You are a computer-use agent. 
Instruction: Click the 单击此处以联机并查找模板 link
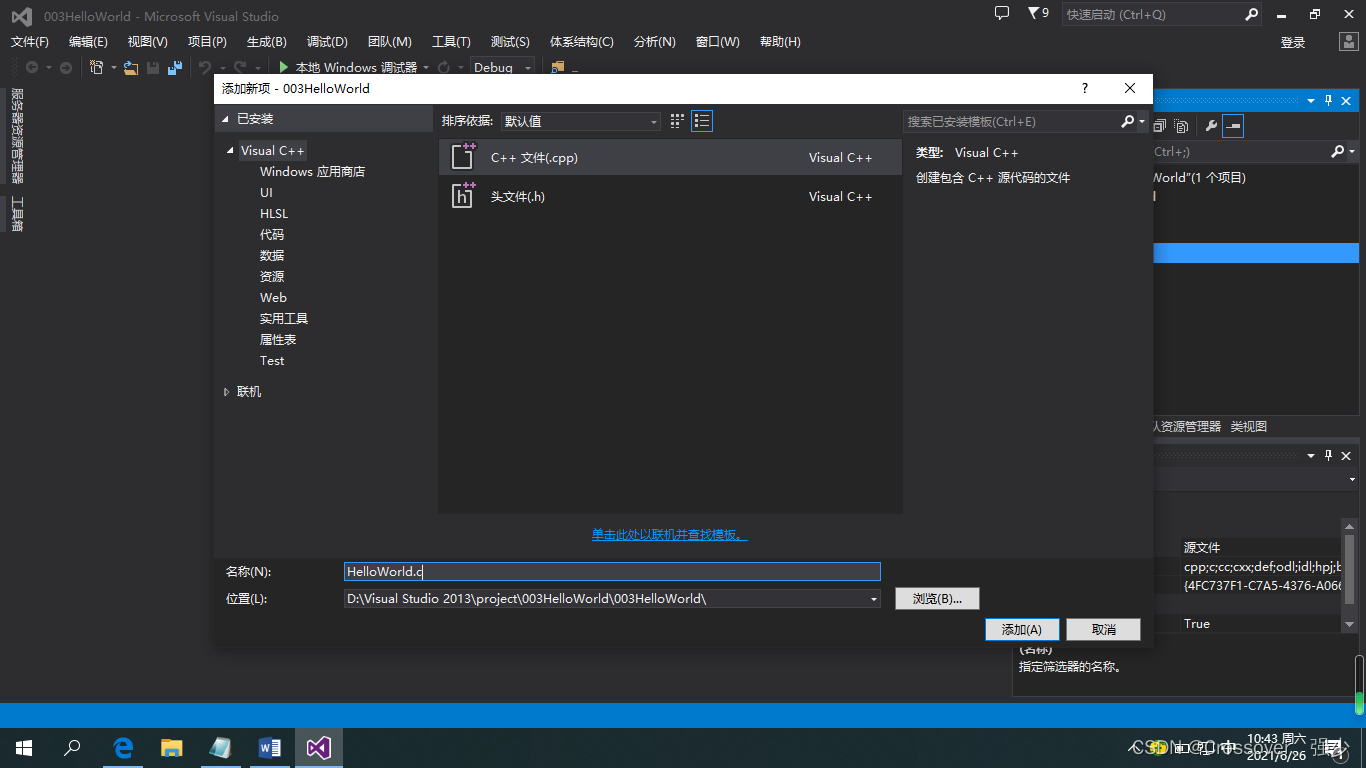[x=670, y=535]
